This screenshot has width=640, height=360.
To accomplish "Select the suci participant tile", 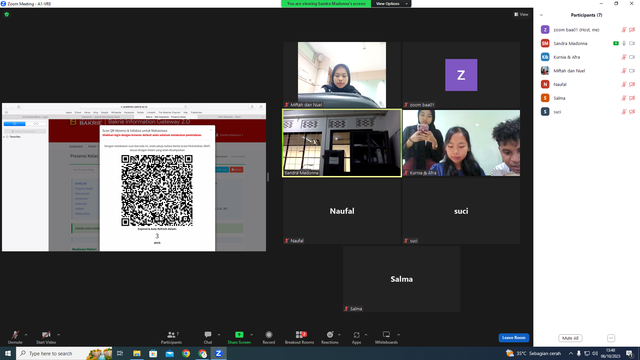I will tap(461, 211).
